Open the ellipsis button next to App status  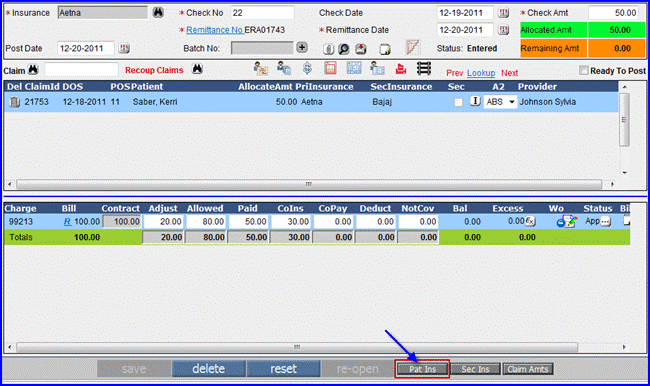click(606, 222)
